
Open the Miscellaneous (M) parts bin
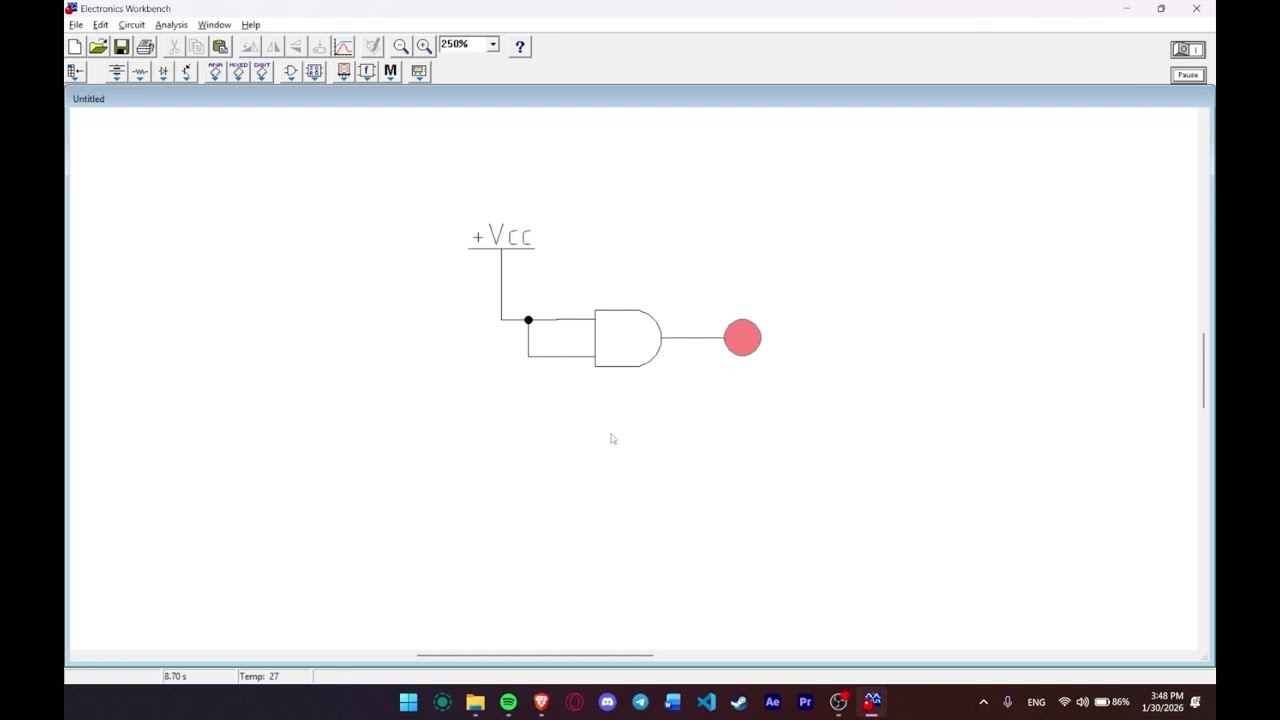[x=390, y=71]
